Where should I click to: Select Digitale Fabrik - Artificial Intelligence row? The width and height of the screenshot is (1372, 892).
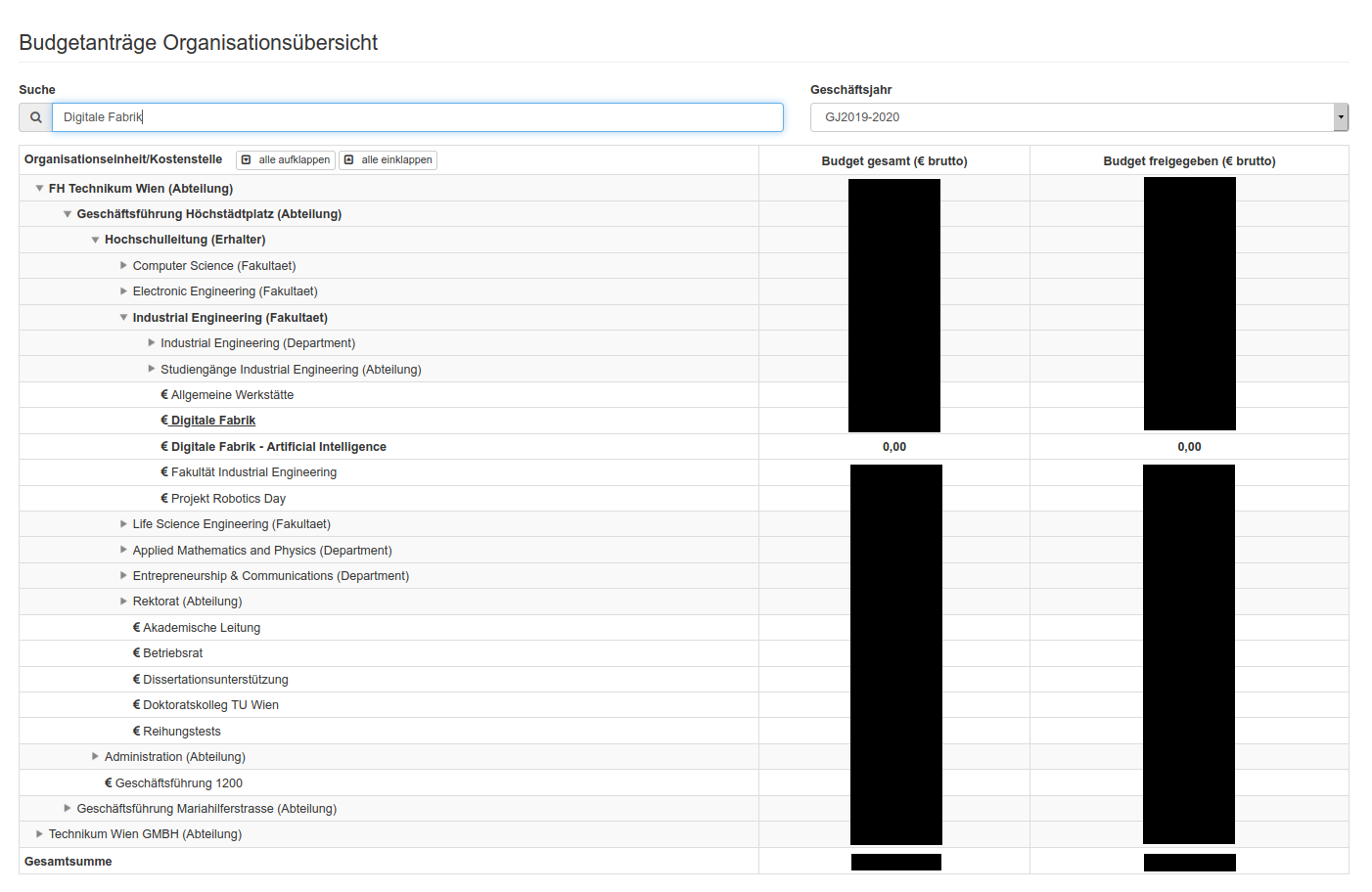tap(278, 447)
